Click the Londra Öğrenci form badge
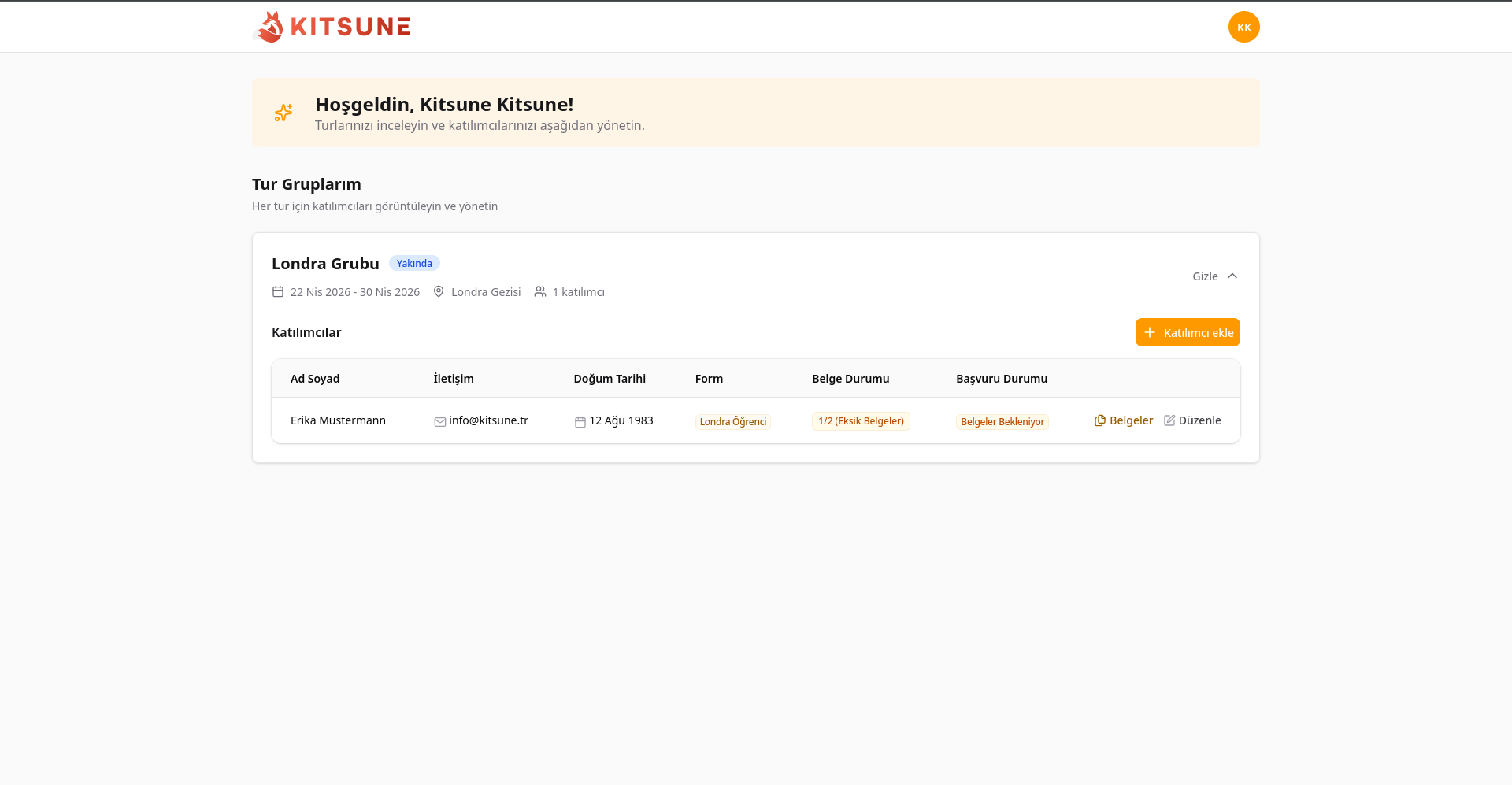This screenshot has width=1512, height=785. (732, 421)
